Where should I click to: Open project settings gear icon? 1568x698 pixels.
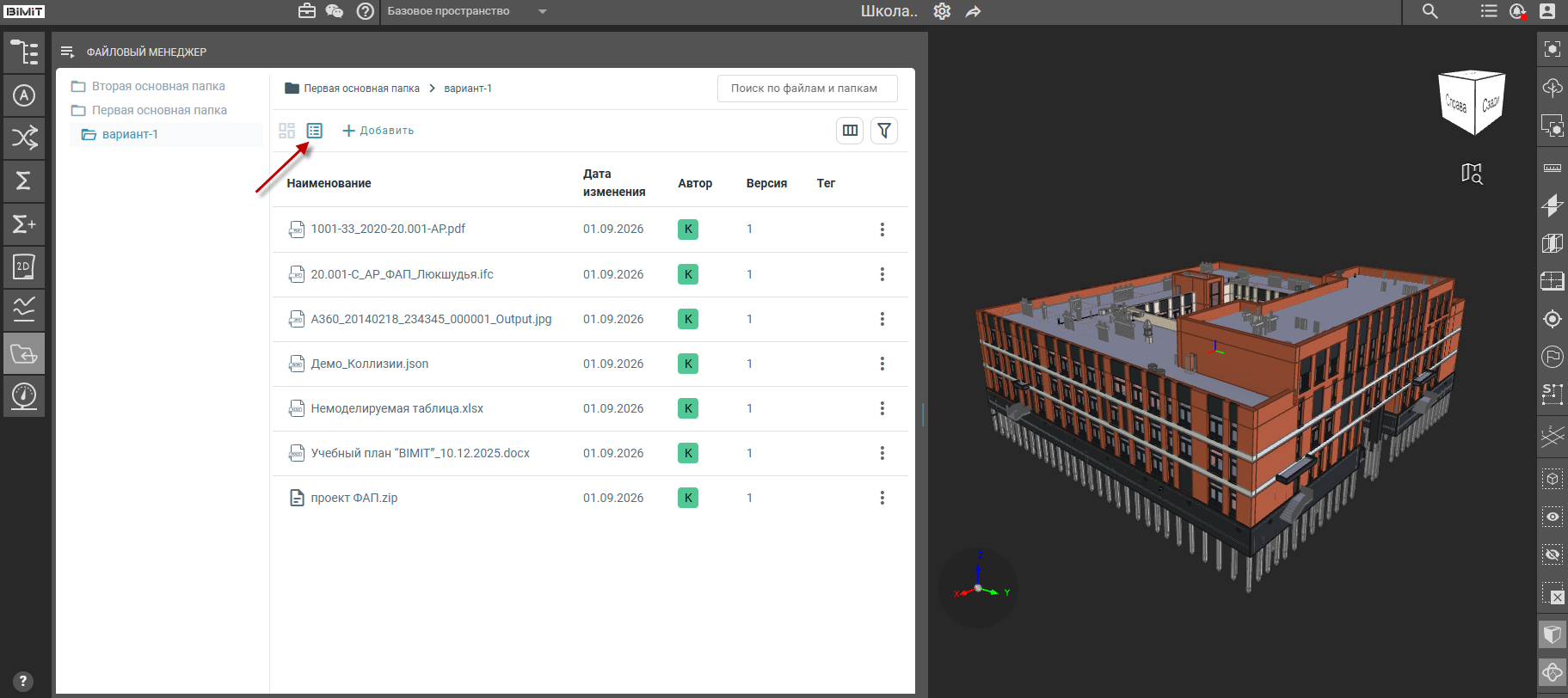pos(943,11)
